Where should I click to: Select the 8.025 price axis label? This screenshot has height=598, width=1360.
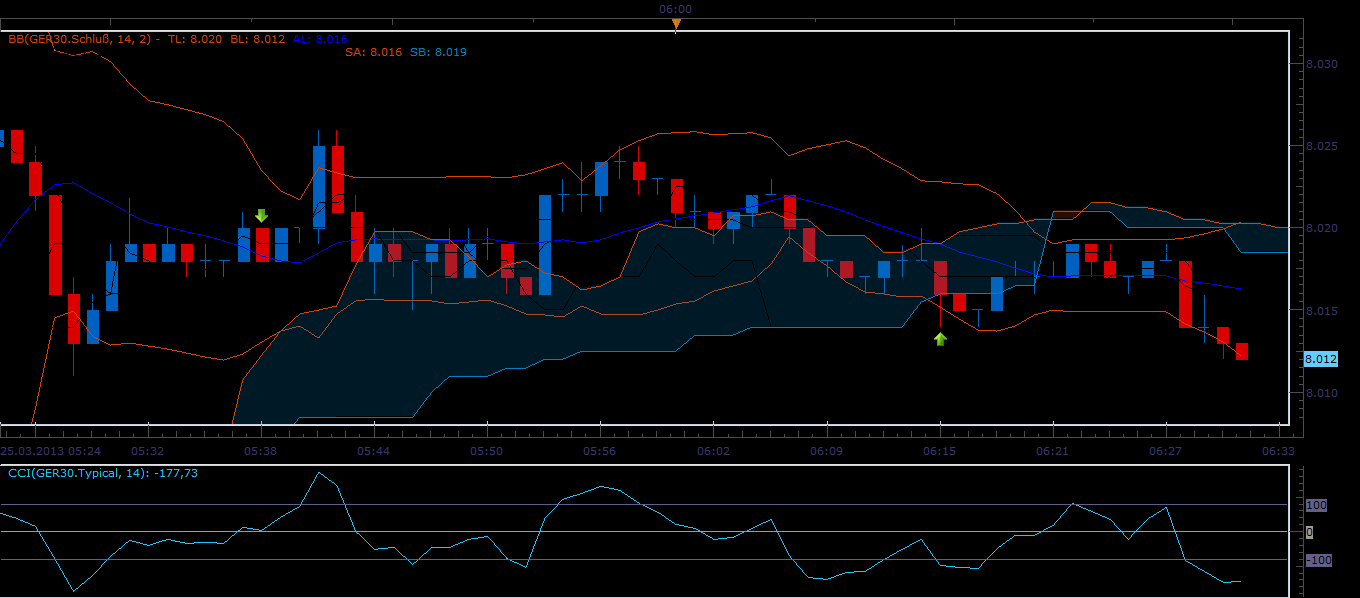1321,147
